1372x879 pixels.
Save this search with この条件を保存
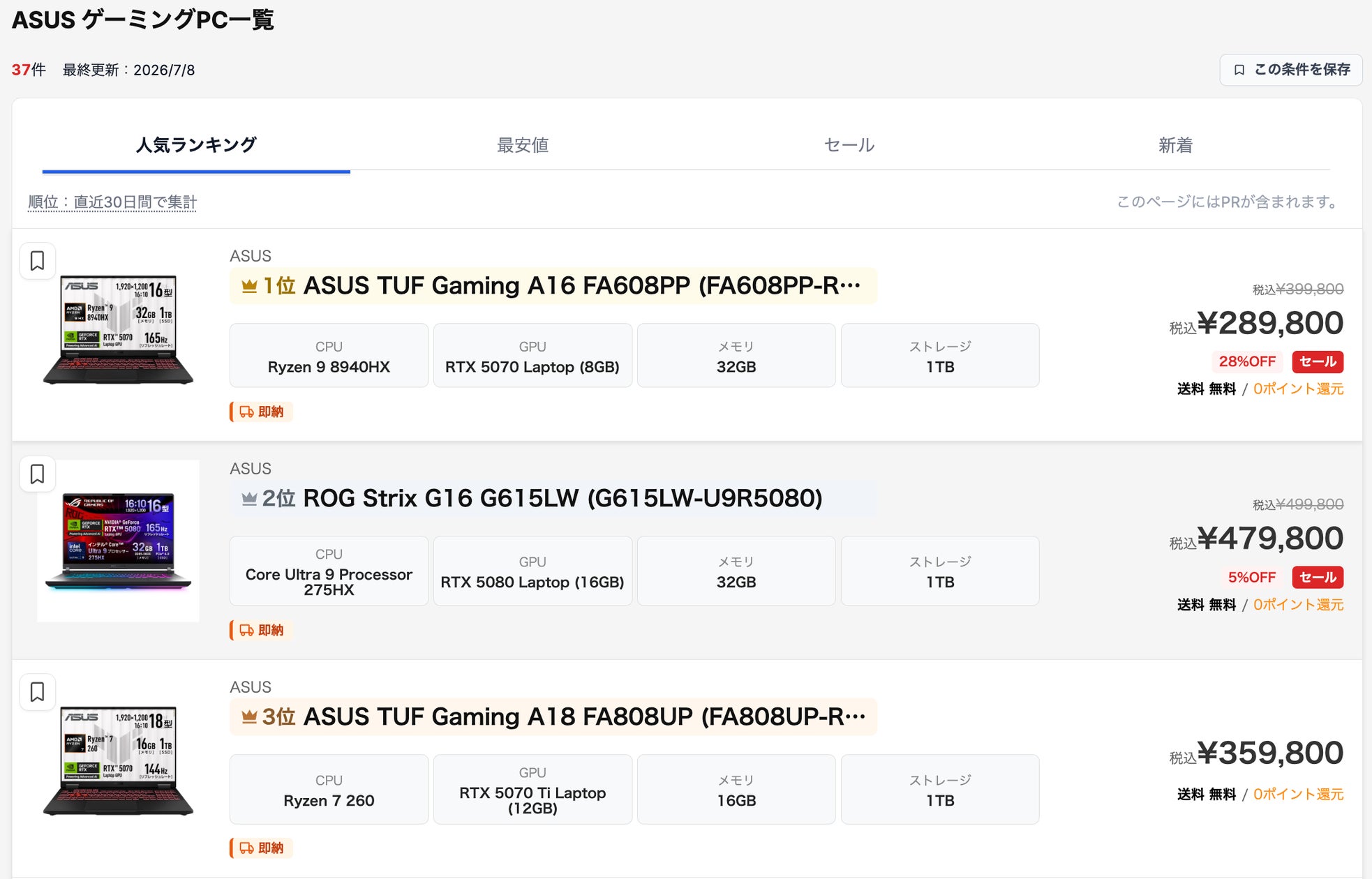[x=1291, y=70]
